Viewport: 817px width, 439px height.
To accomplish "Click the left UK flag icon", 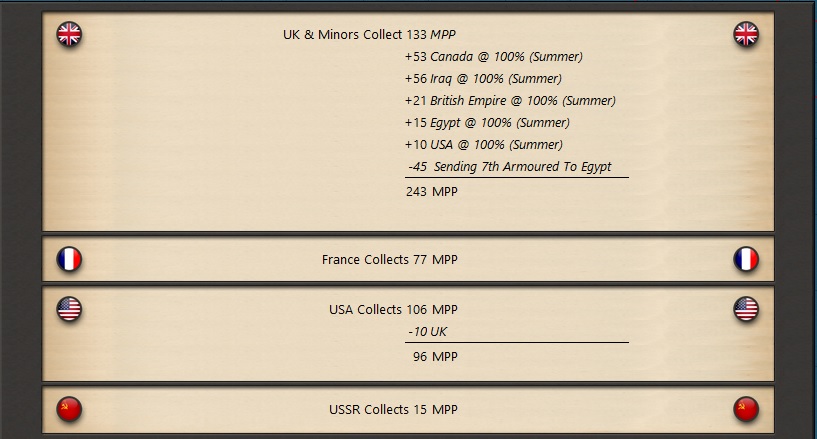I will click(69, 34).
